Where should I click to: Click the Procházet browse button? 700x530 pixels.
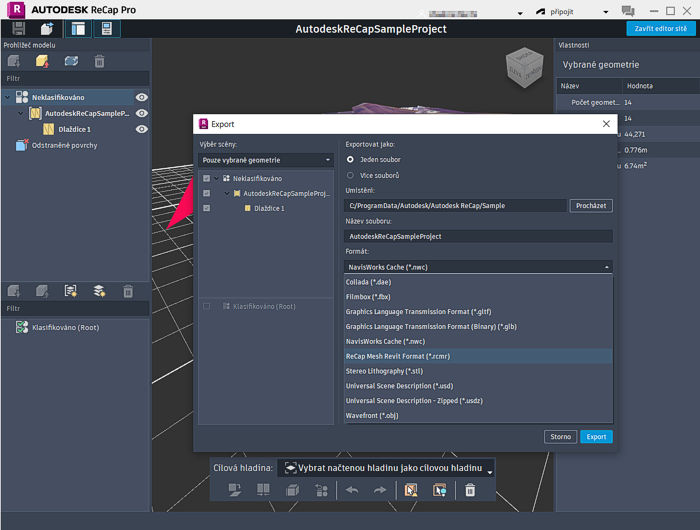[591, 206]
